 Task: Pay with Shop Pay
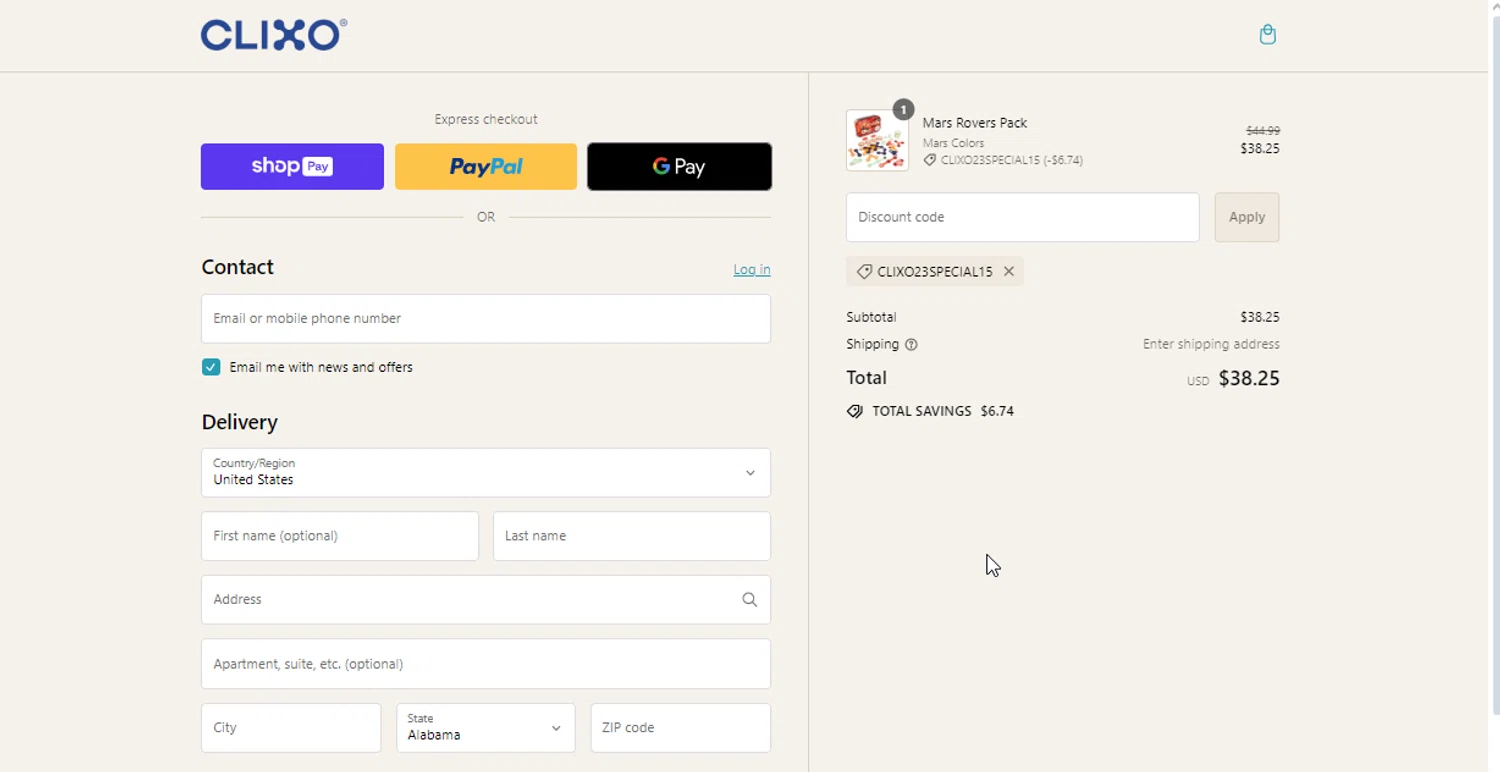click(292, 166)
